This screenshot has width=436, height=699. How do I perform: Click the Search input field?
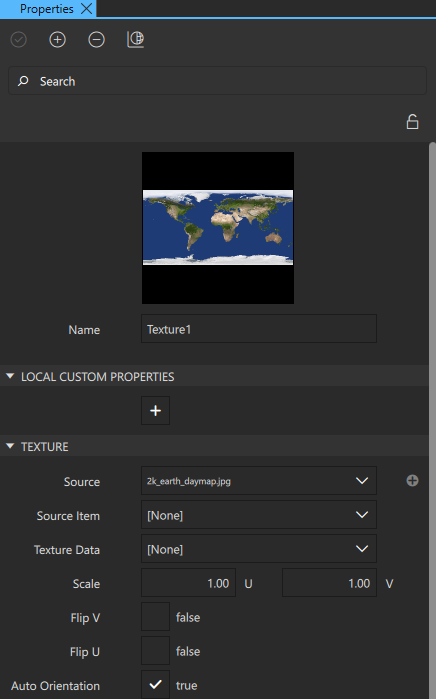click(218, 81)
